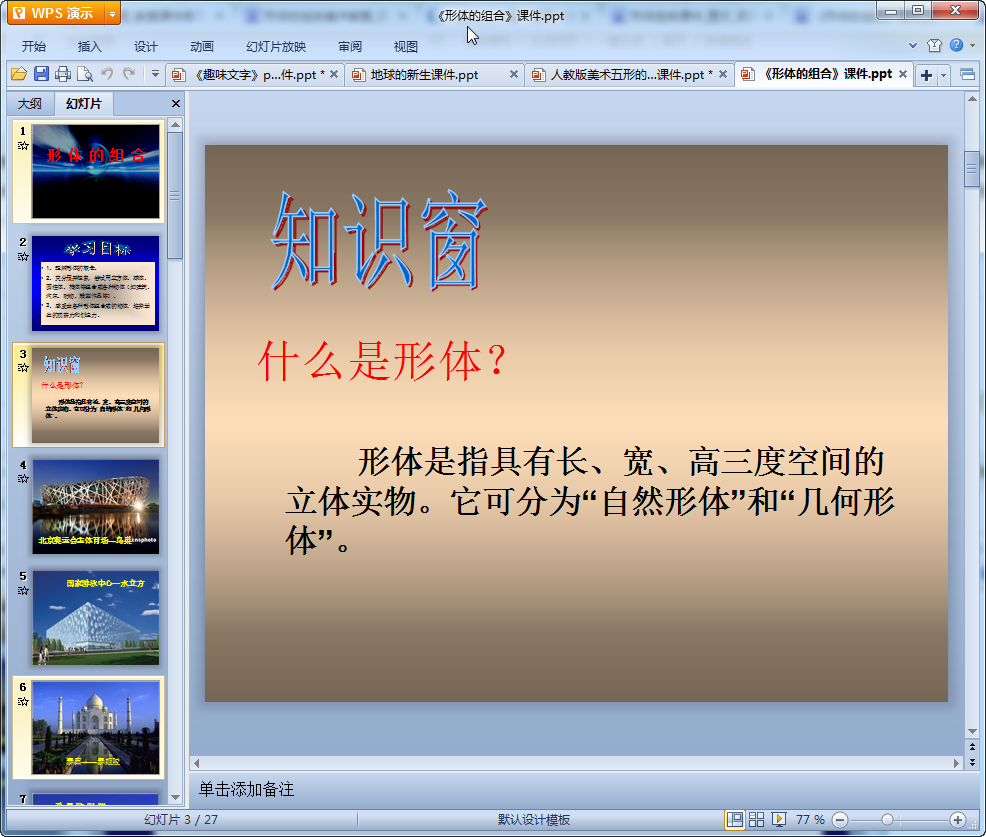Close the slide thumbnail panel
Screen dimensions: 986x837
point(176,104)
